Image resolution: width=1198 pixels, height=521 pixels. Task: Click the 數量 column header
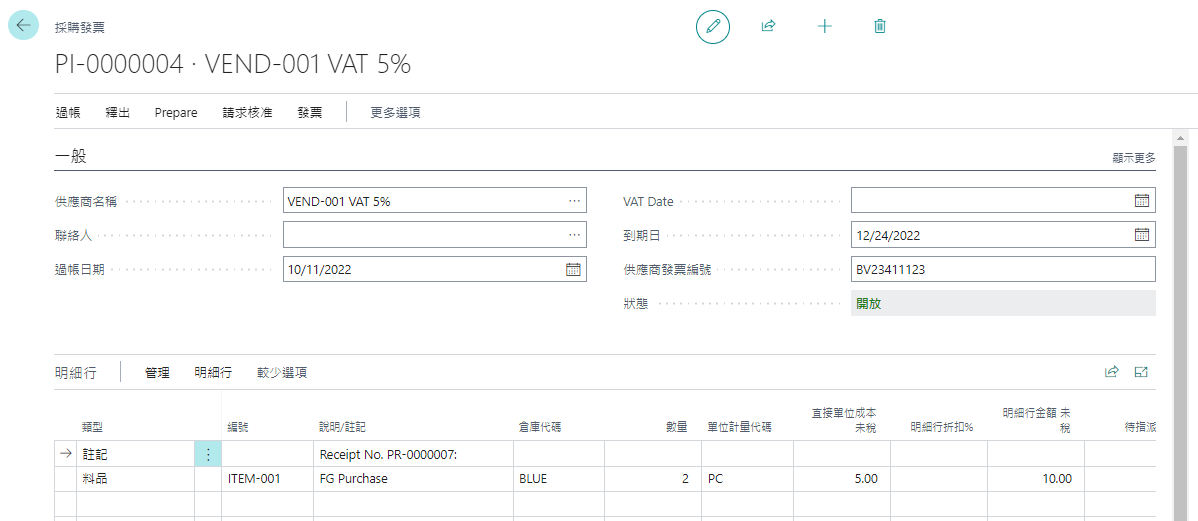(677, 427)
